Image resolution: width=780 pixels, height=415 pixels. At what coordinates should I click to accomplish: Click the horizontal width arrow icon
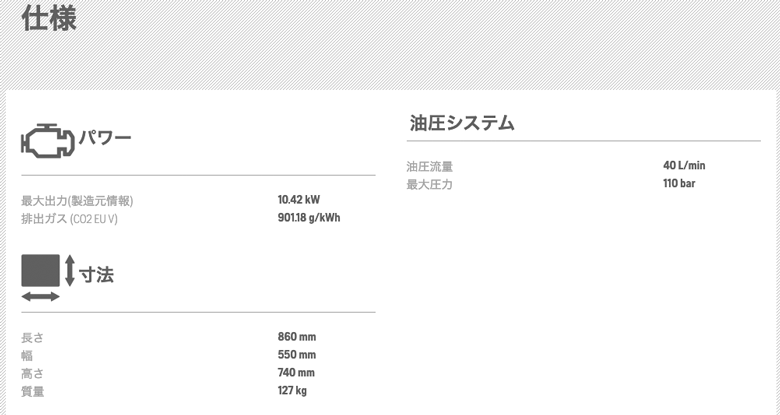(40, 296)
